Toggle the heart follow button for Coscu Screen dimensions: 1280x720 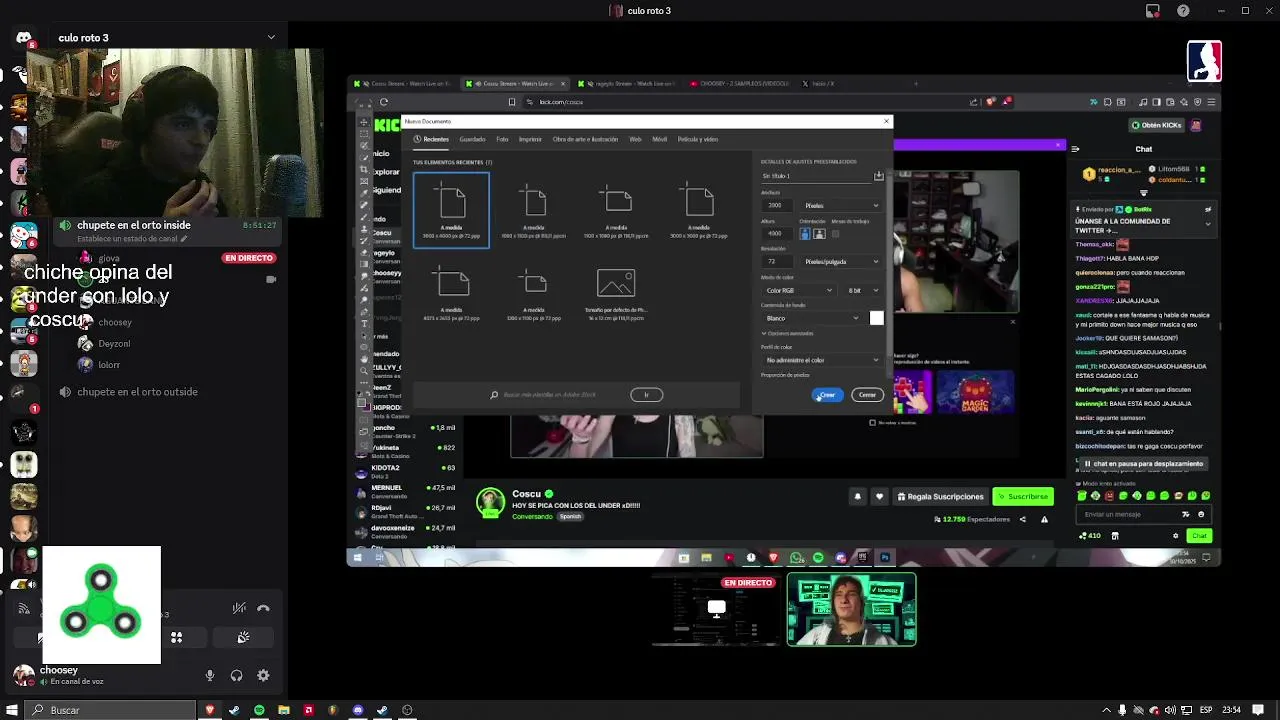point(879,496)
